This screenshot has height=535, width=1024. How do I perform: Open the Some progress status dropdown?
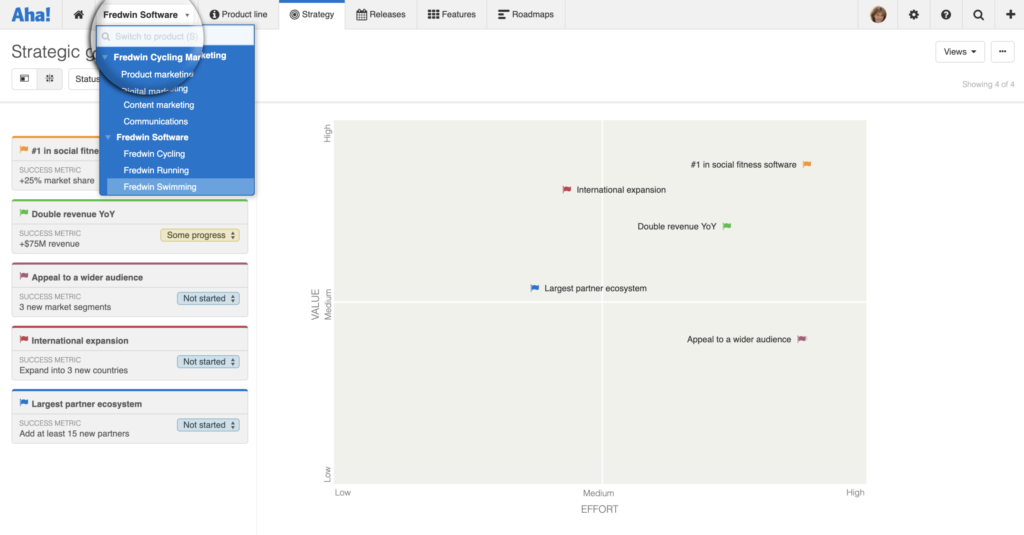[200, 235]
